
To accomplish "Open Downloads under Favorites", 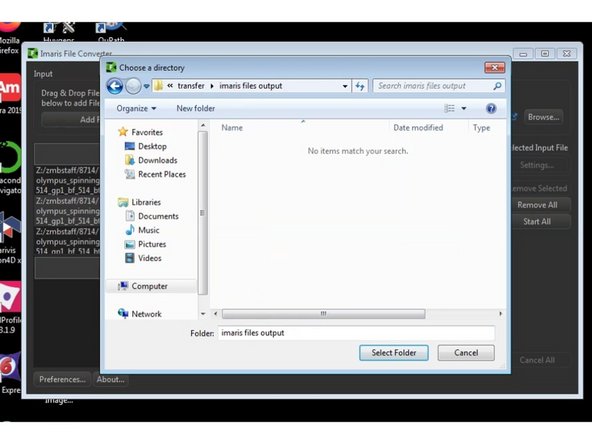I will point(151,160).
